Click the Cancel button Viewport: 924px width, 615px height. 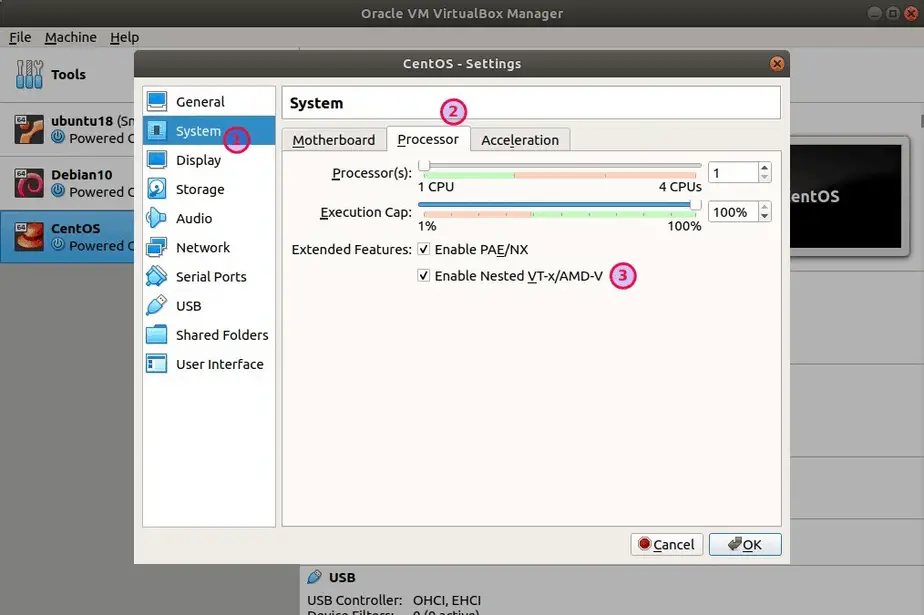(666, 544)
